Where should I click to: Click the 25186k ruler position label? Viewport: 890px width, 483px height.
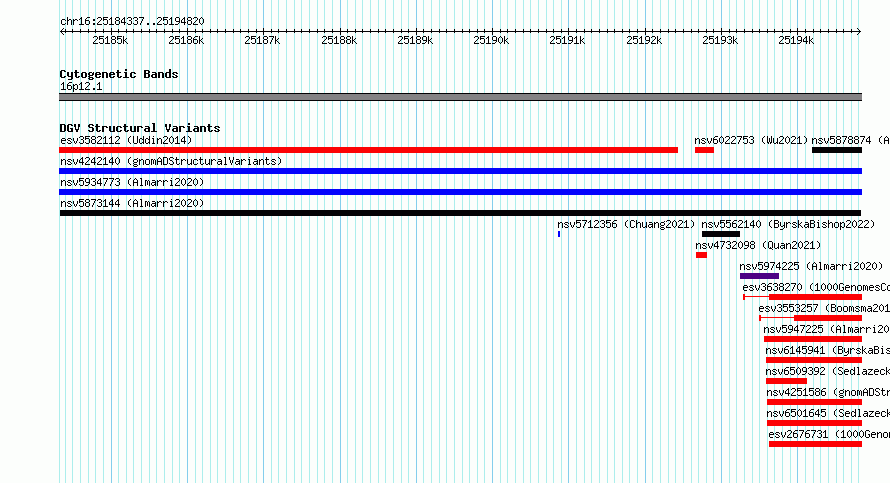click(x=186, y=40)
